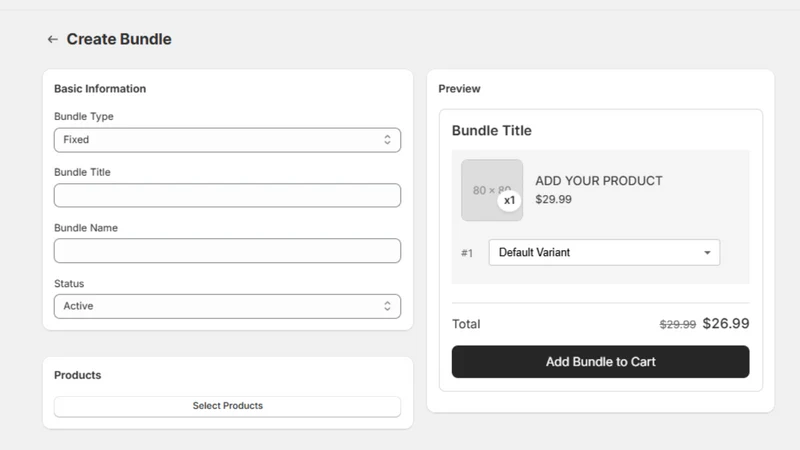
Task: Go back using the arrow beside Create Bundle
Action: coord(53,39)
